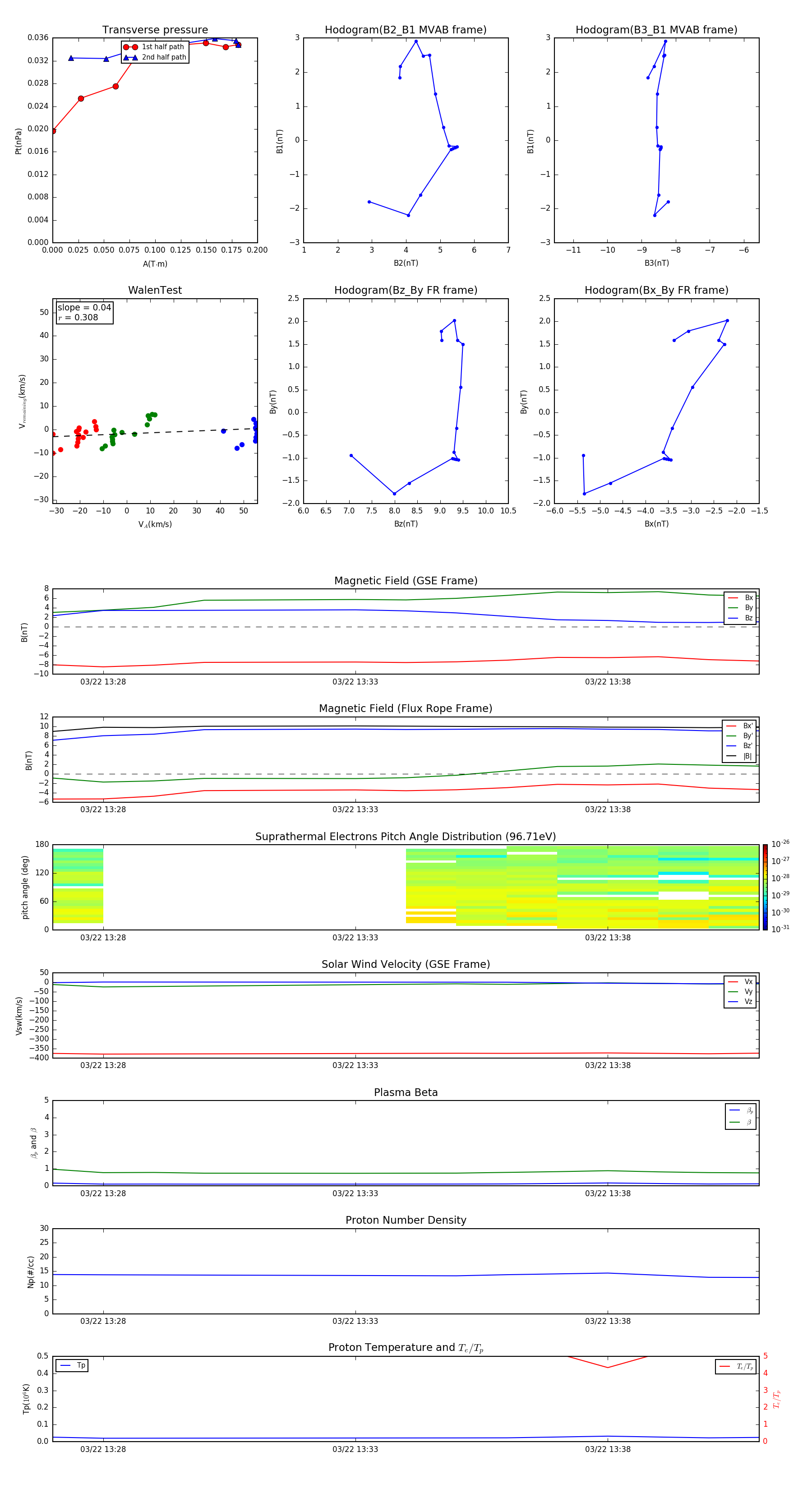Select Bx' in the Flux Rope legend
Screen dimensions: 812x1489
point(740,726)
